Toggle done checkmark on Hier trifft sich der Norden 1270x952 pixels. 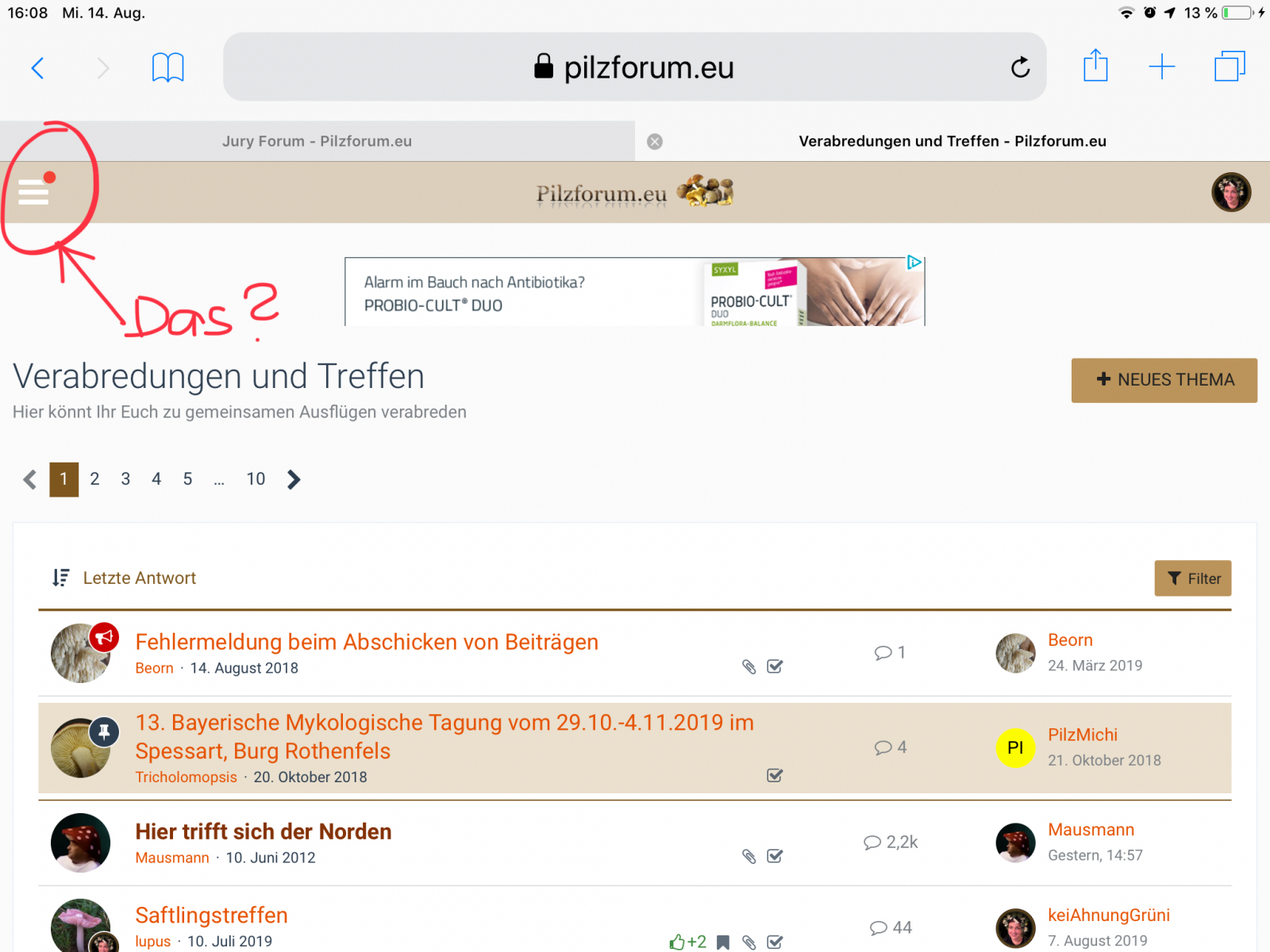tap(775, 856)
